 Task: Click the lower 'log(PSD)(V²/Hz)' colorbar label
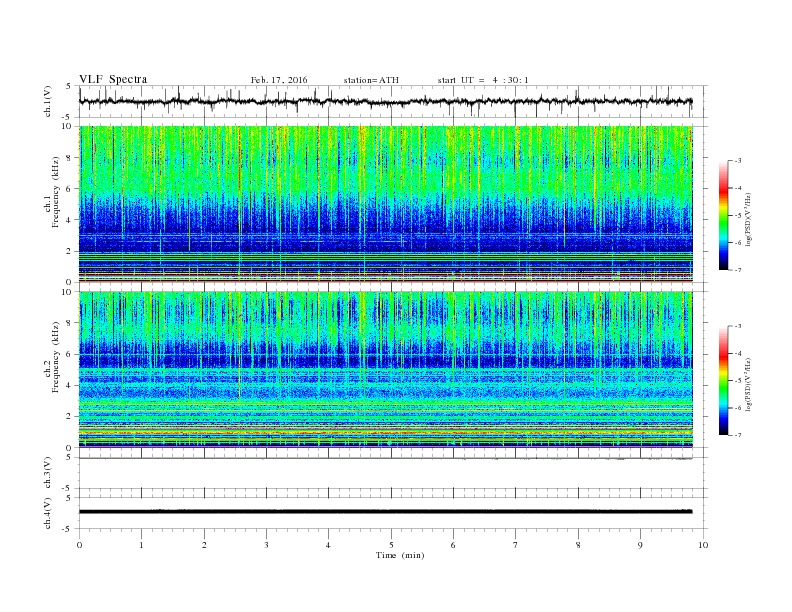pyautogui.click(x=748, y=384)
